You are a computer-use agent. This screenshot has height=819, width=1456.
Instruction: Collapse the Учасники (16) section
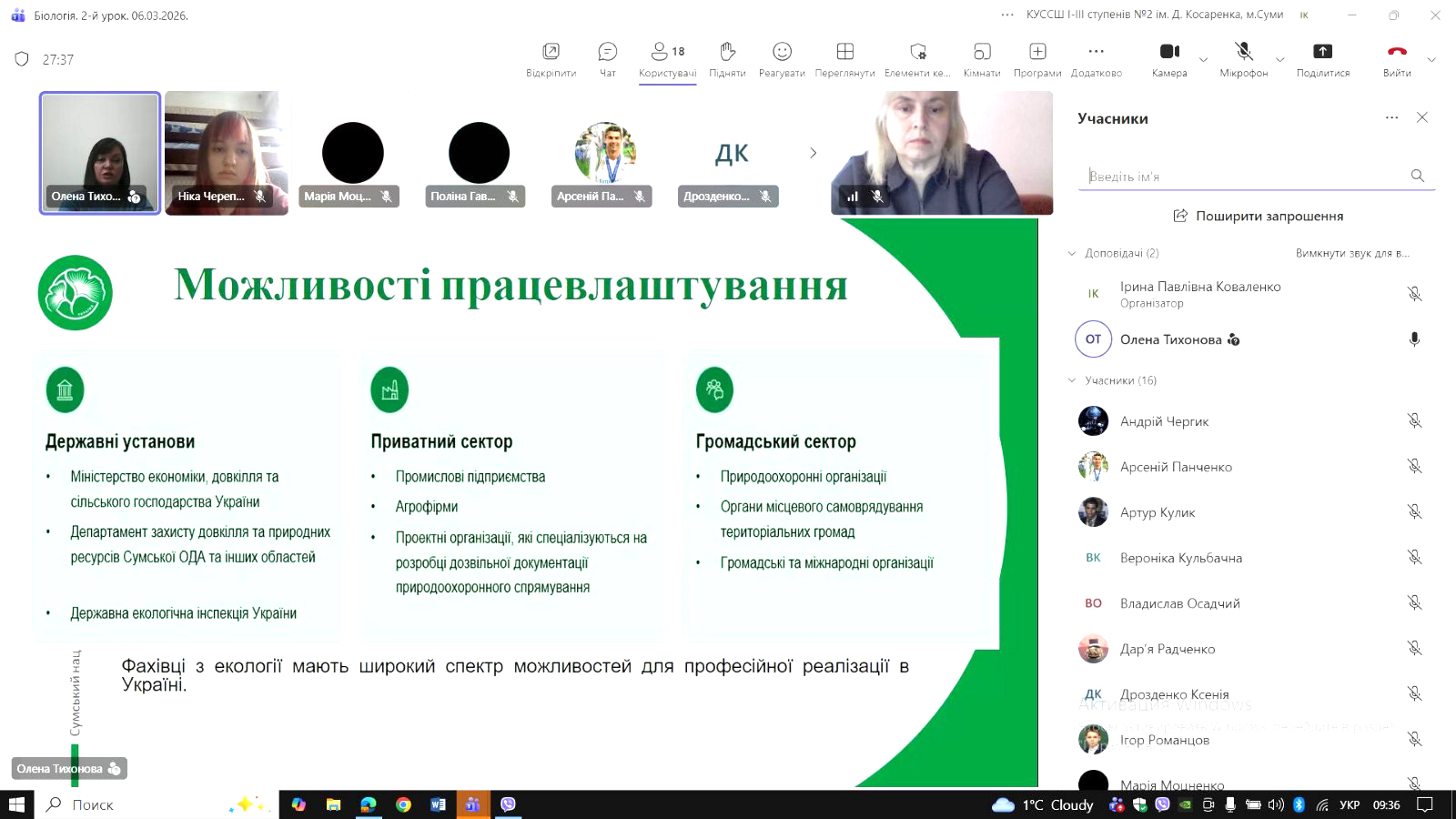(x=1072, y=380)
